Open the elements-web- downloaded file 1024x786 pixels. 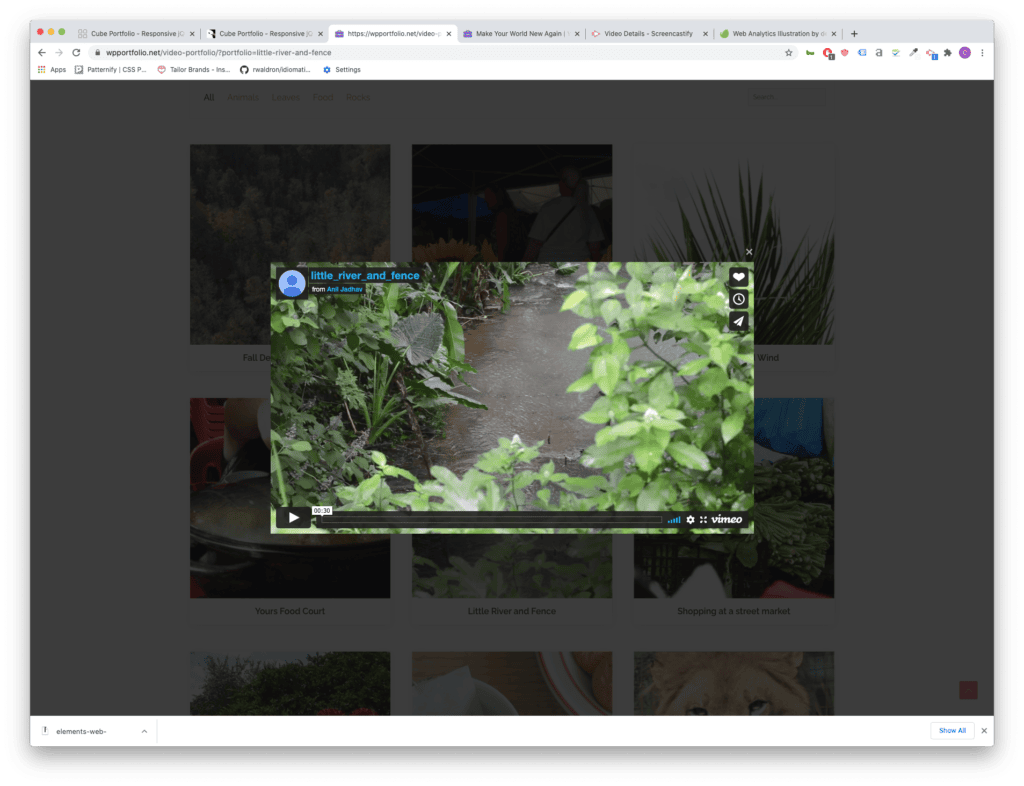(81, 732)
